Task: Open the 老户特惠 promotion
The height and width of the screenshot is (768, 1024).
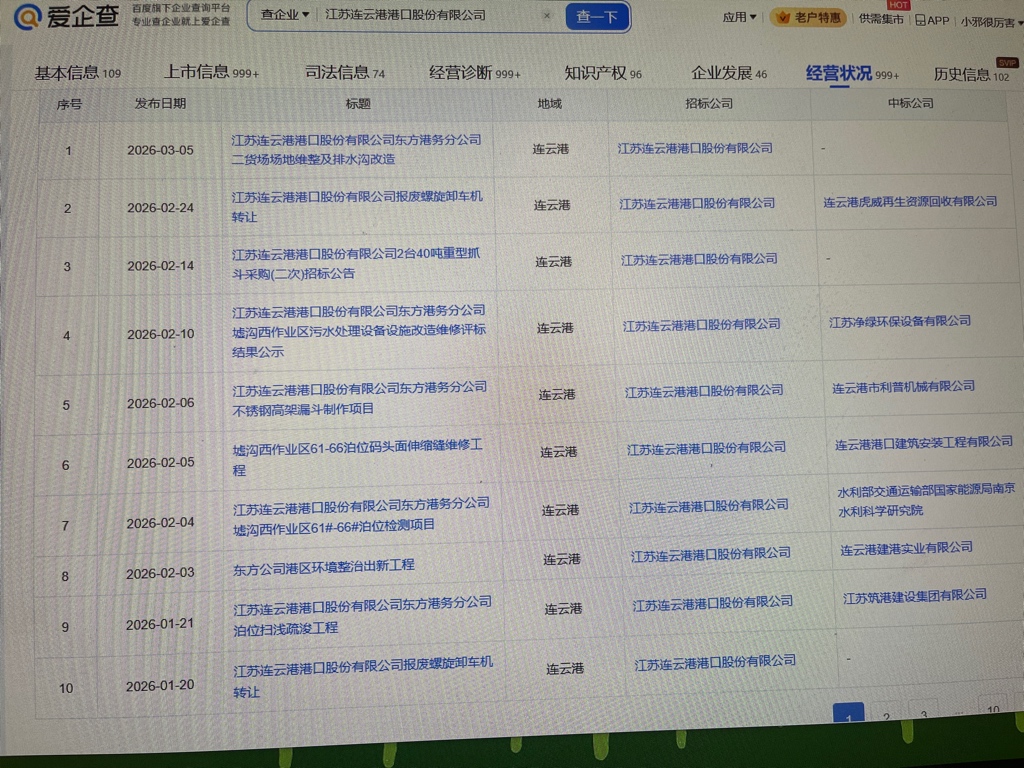Action: click(809, 18)
